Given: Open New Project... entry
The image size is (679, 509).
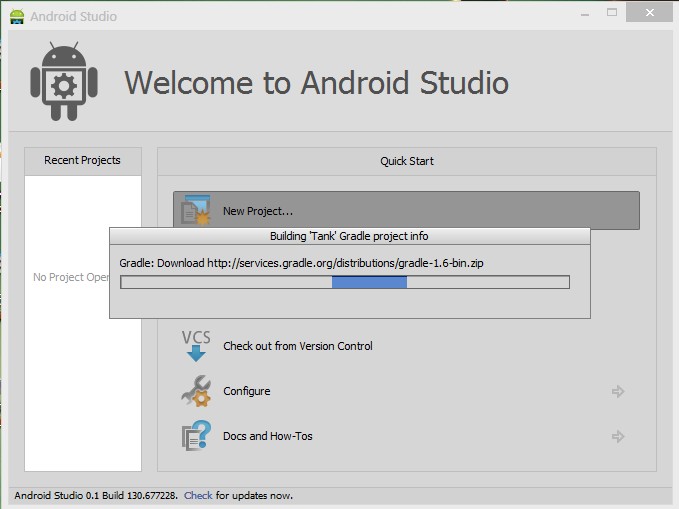Looking at the screenshot, I should pyautogui.click(x=406, y=211).
